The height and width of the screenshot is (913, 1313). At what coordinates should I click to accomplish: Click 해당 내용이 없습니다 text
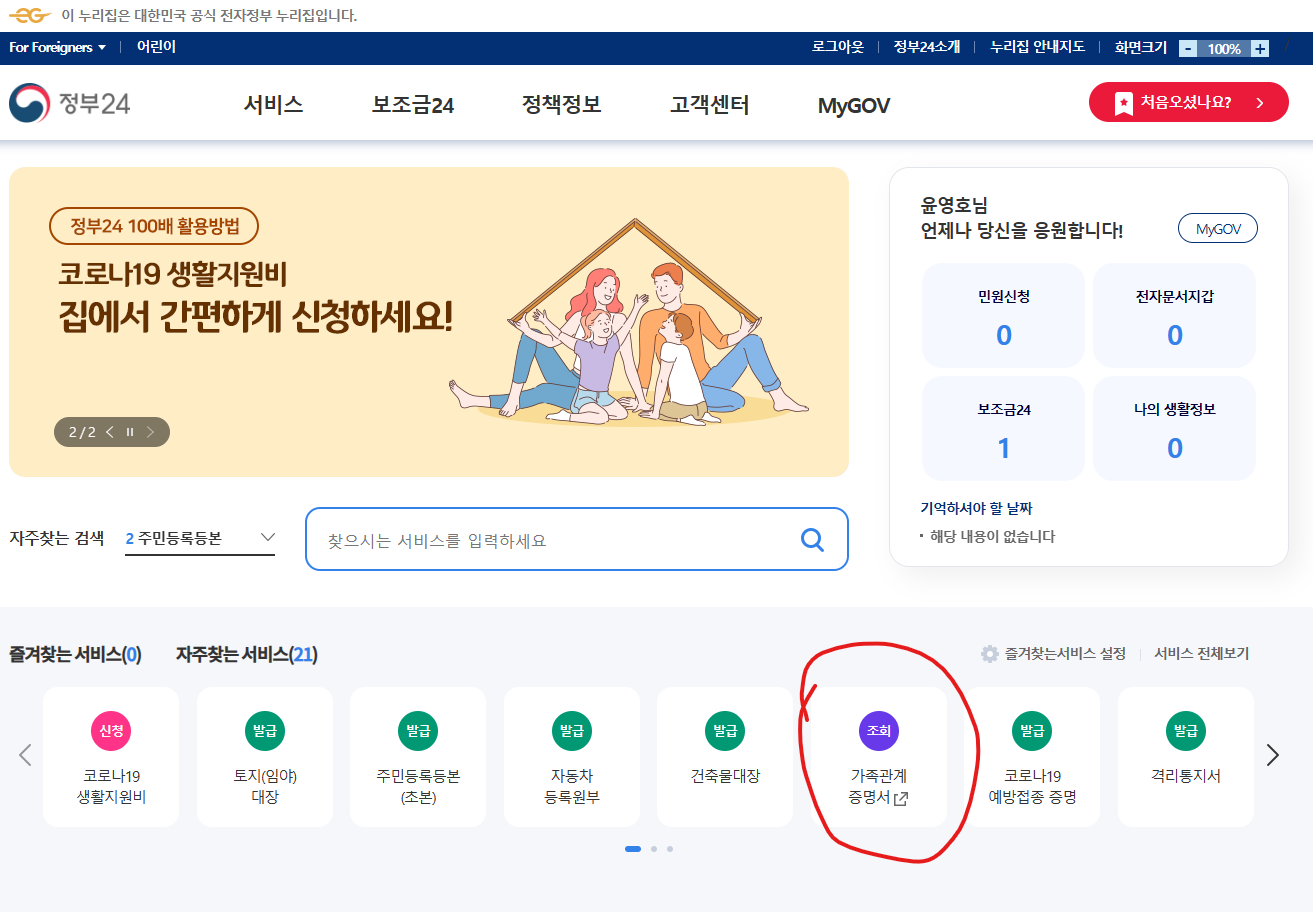[x=992, y=537]
